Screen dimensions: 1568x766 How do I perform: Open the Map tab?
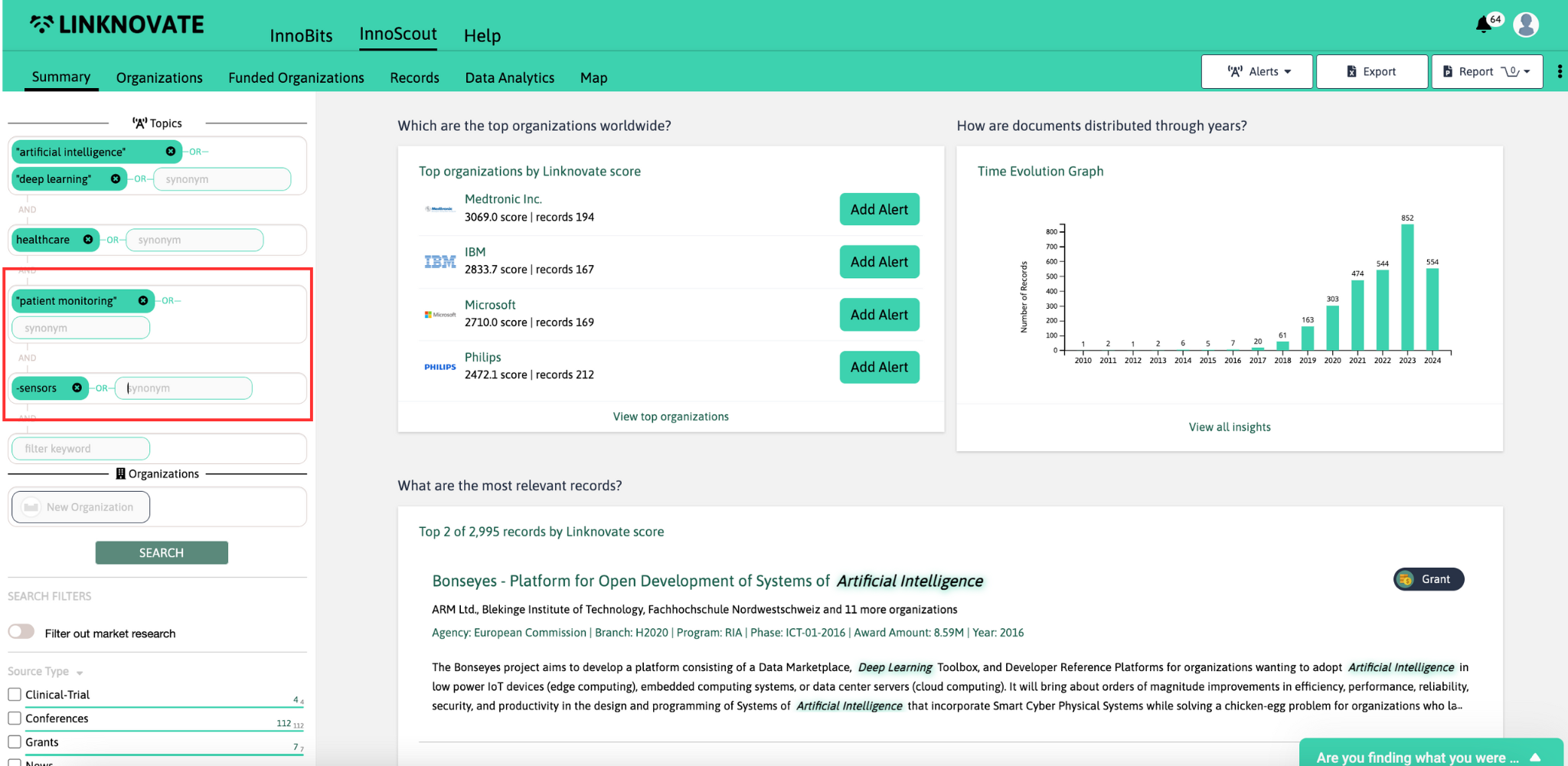pyautogui.click(x=594, y=77)
